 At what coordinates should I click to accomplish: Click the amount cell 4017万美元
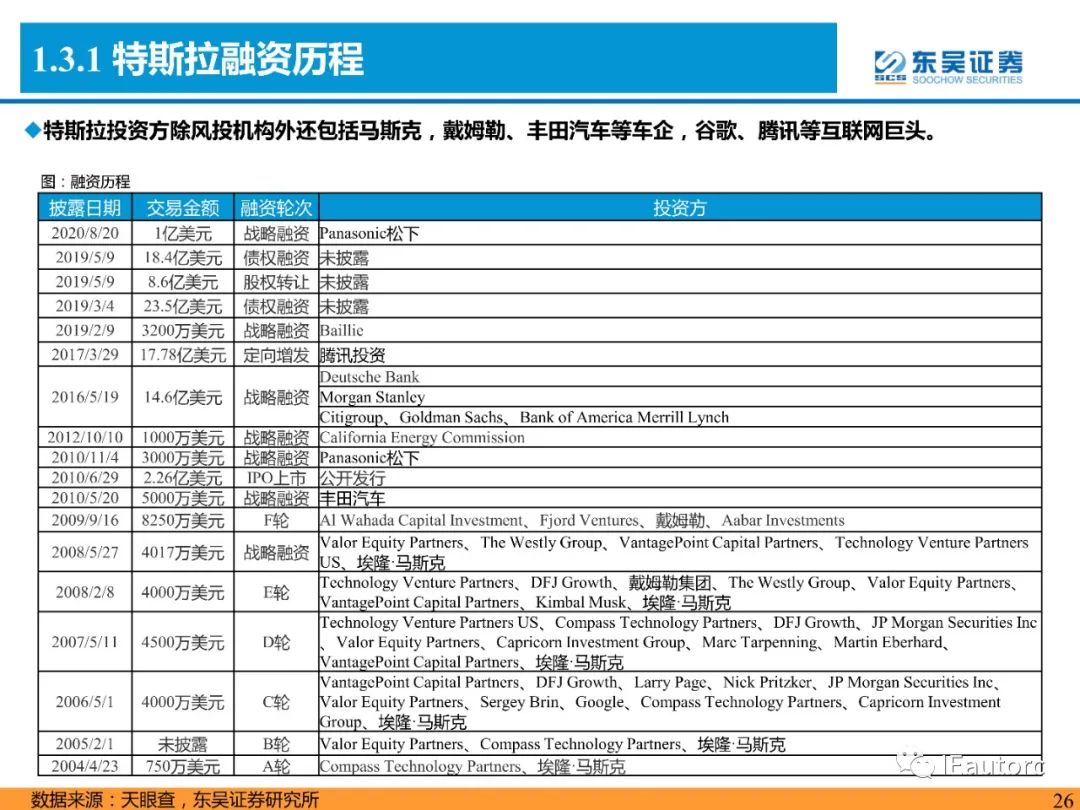(x=183, y=552)
